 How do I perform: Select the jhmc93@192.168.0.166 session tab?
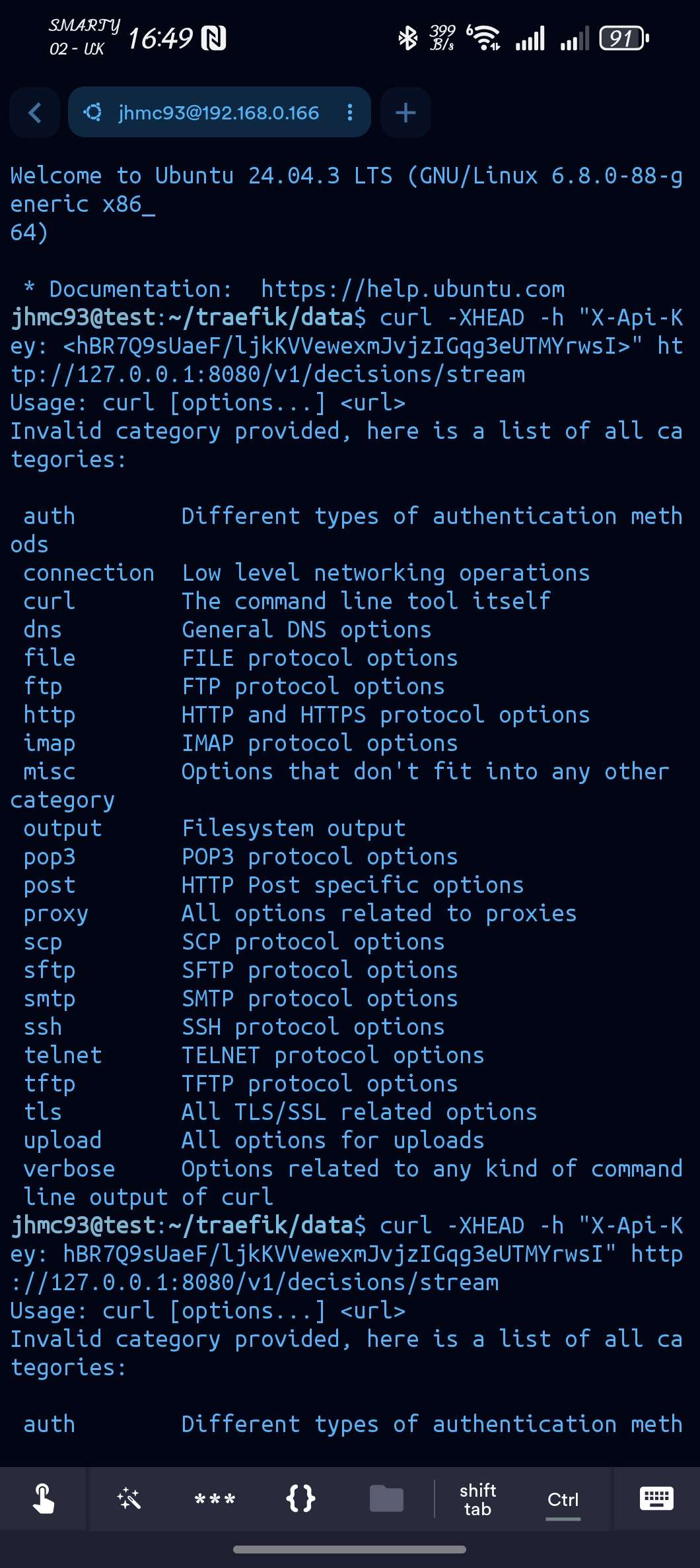[218, 113]
